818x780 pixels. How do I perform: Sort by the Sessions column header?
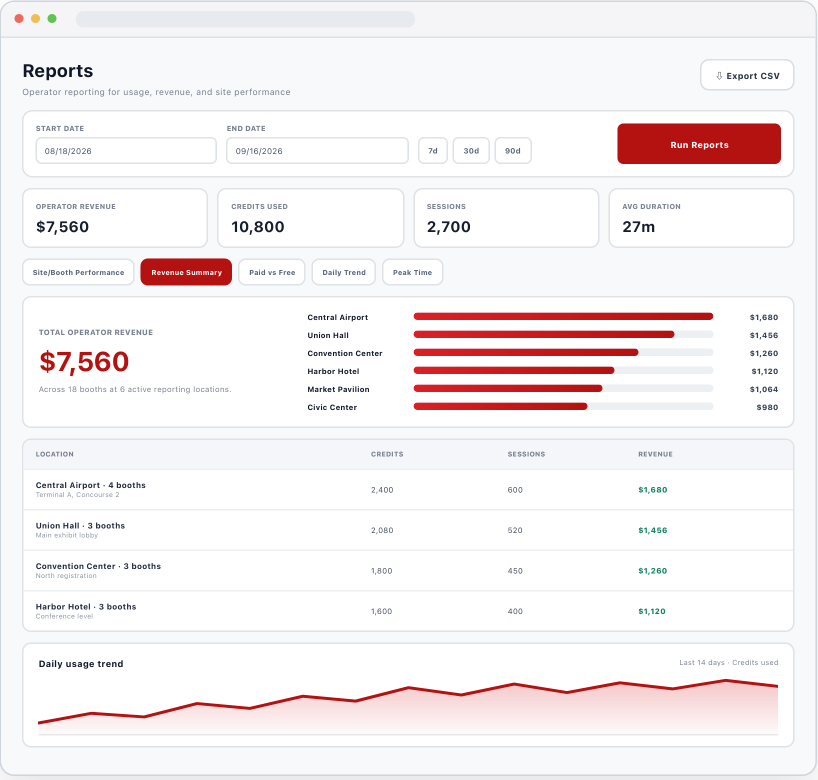pos(526,454)
